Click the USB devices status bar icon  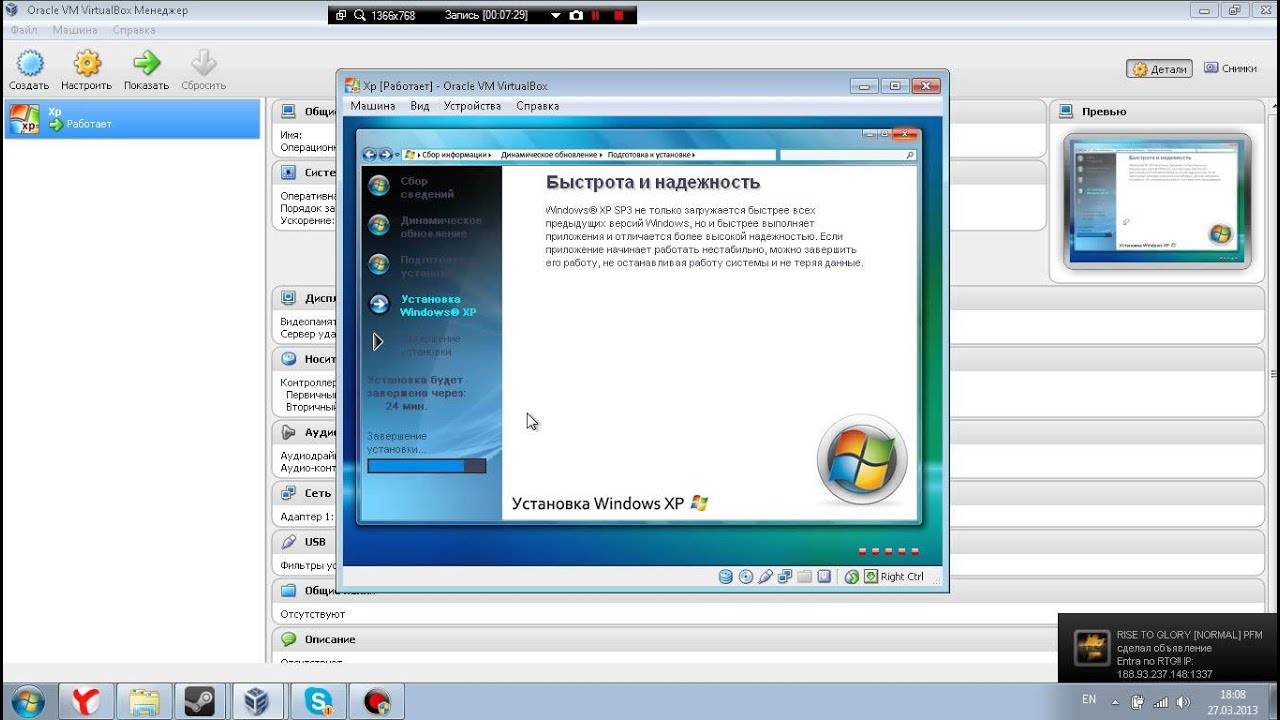(x=765, y=577)
